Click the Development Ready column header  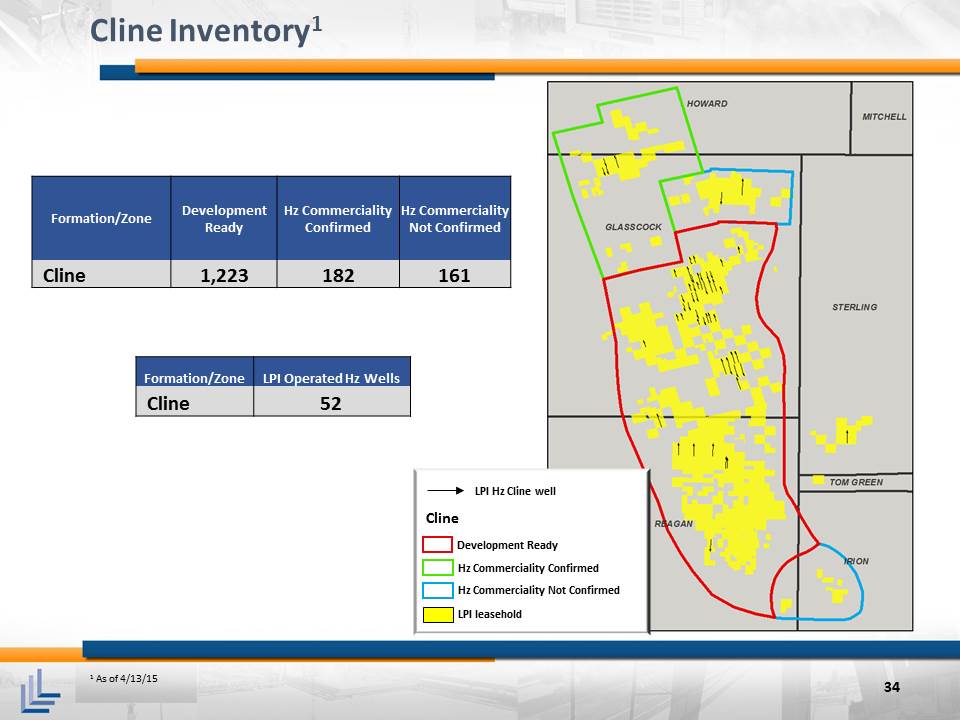point(224,219)
